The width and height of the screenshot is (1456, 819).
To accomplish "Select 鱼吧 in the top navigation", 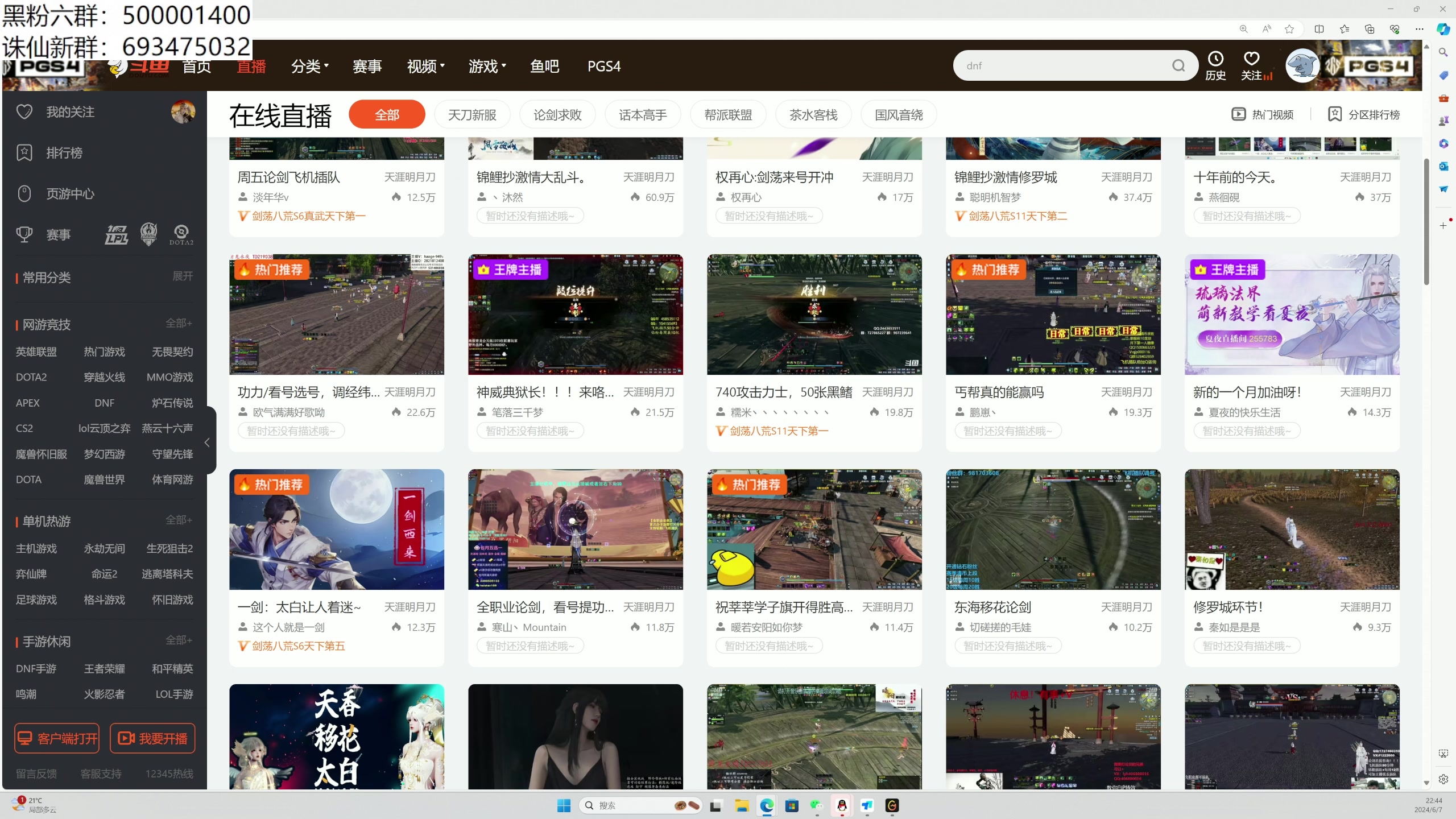I will tap(544, 66).
